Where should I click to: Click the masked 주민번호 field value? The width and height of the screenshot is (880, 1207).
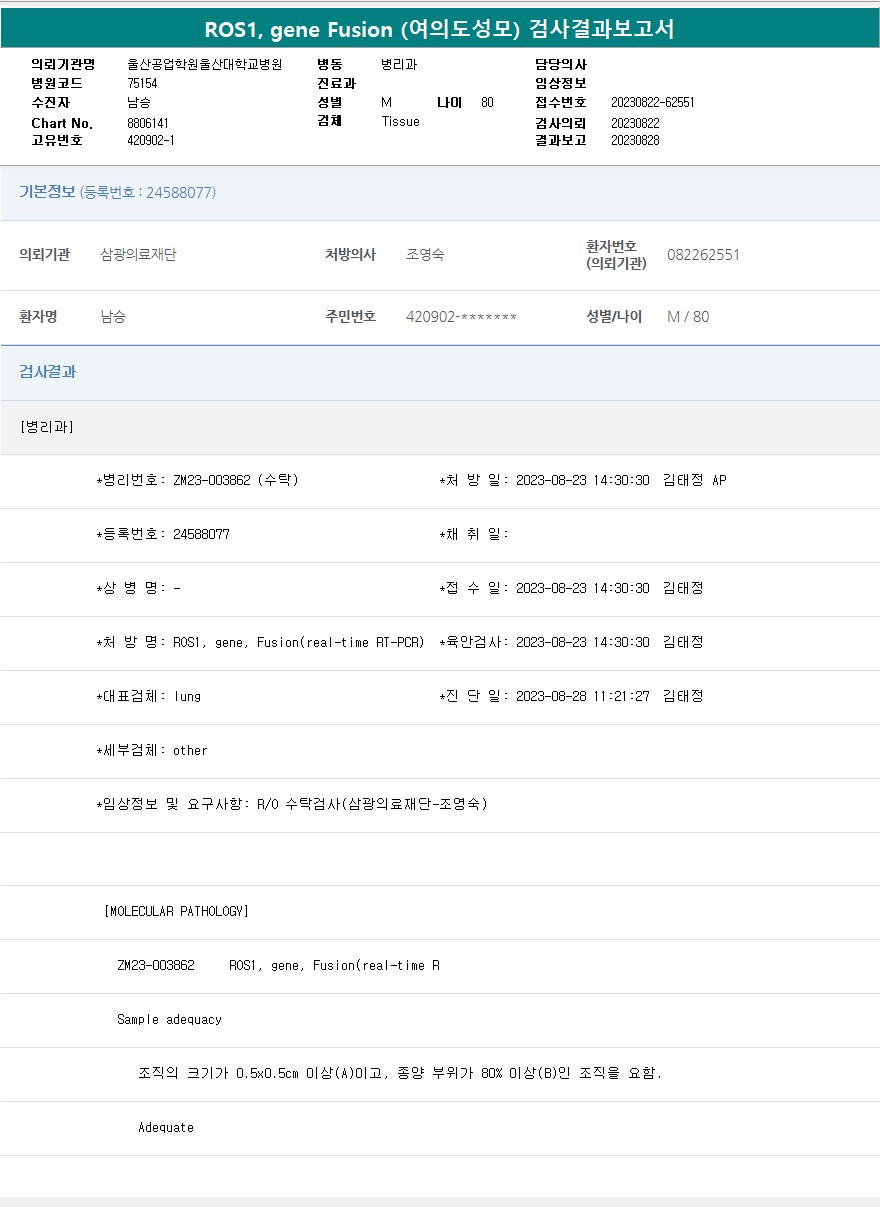coord(461,317)
